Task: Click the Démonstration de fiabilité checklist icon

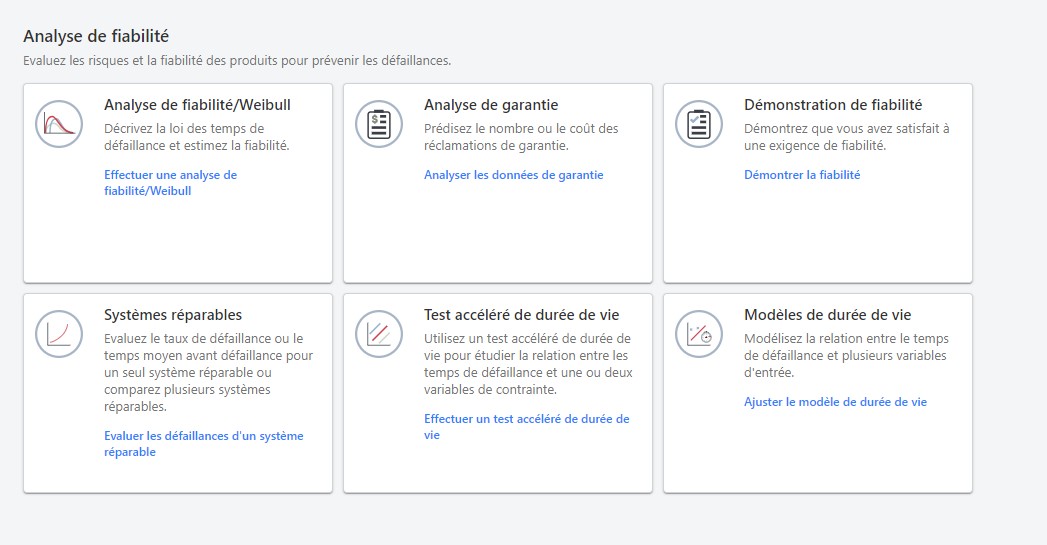Action: 699,124
